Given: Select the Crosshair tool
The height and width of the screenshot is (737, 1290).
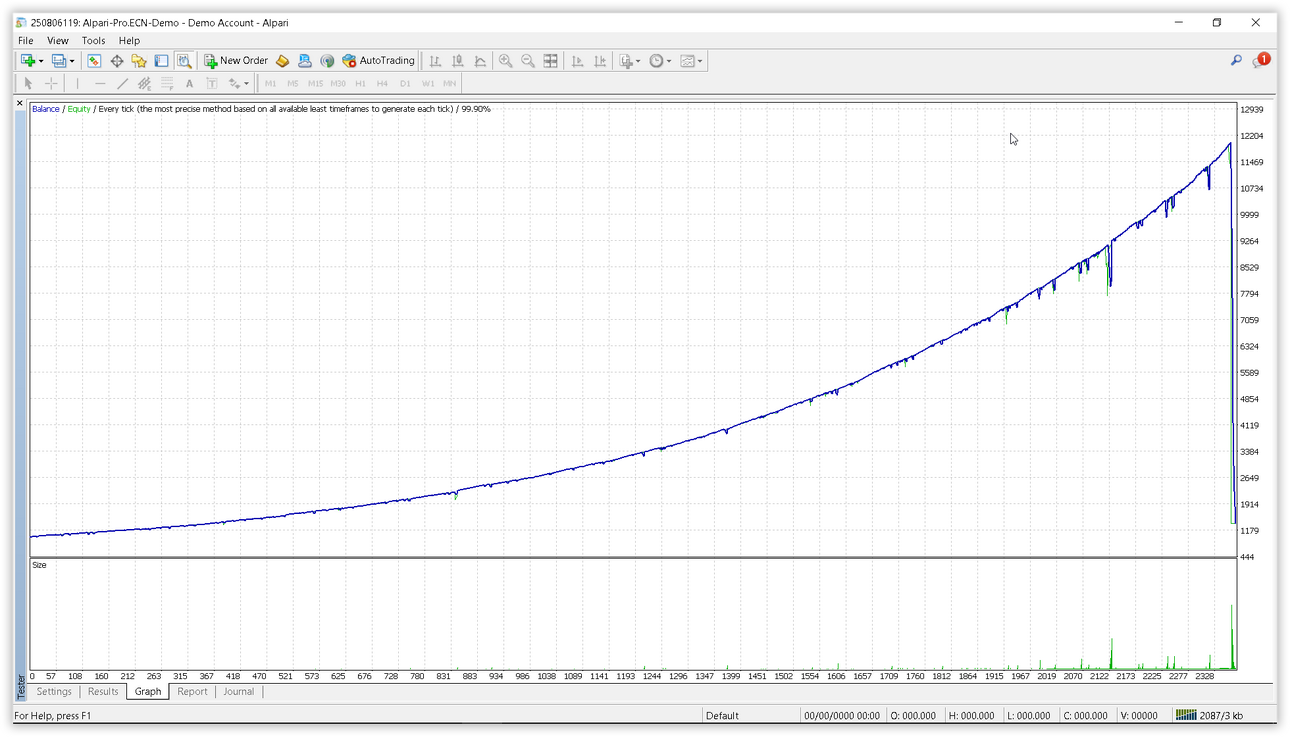Looking at the screenshot, I should (51, 84).
